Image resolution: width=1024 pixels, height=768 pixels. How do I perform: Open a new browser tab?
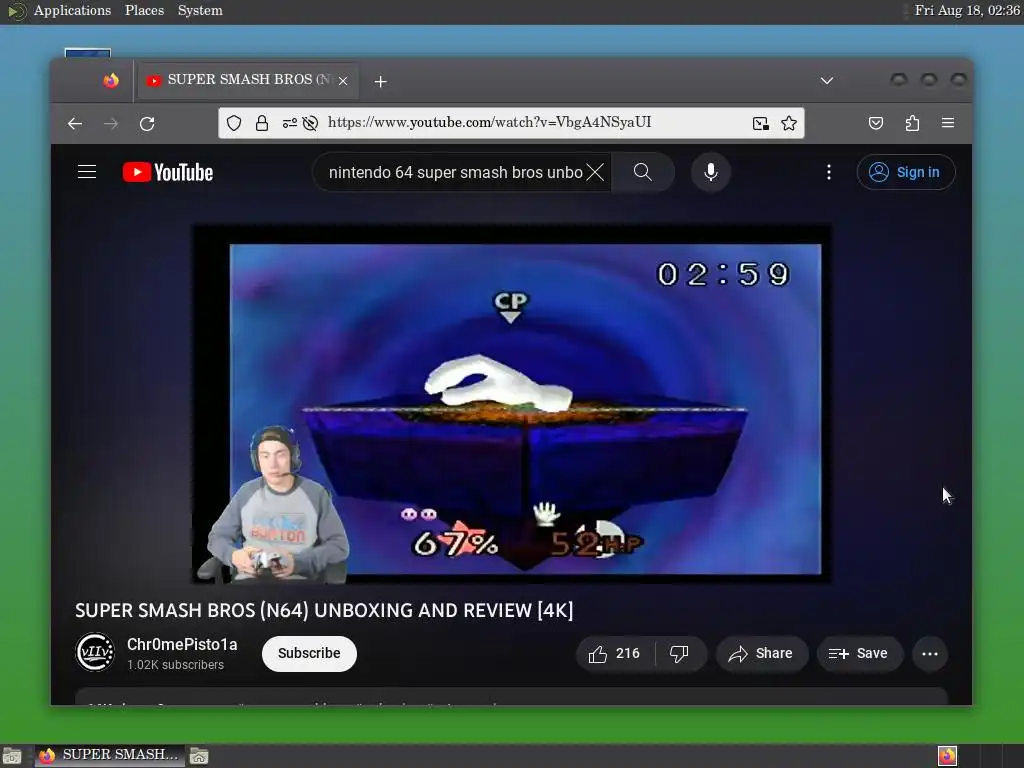coord(381,81)
